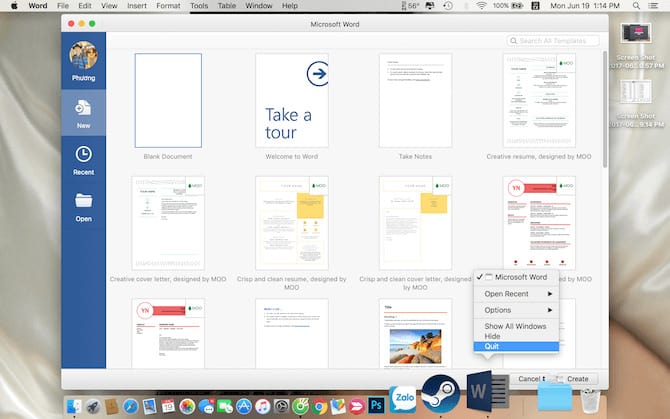This screenshot has height=419, width=670.
Task: Click the Phương account profile picture
Action: pos(83,58)
